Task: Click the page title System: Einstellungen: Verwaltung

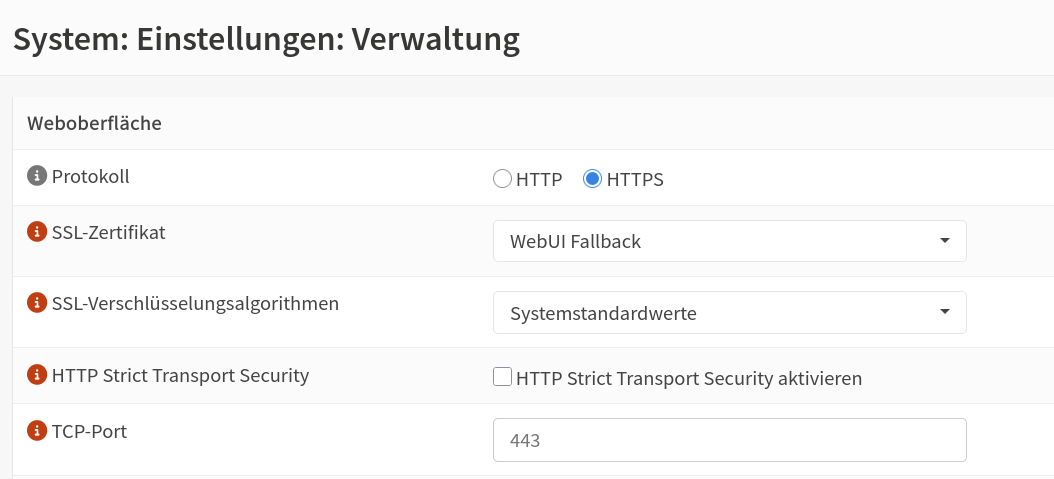Action: pos(266,40)
